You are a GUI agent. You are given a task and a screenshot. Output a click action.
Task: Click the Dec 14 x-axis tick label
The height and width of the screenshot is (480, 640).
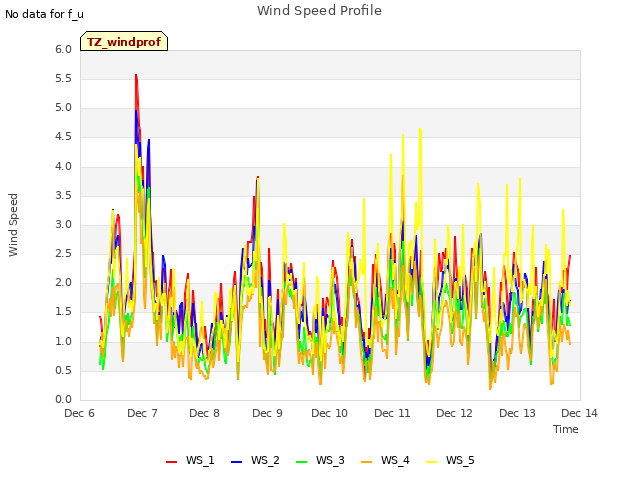coord(579,413)
